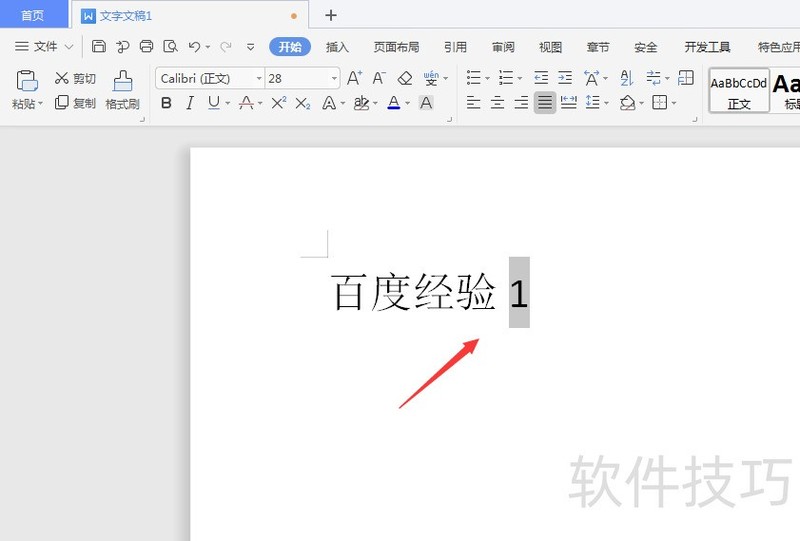
Task: Copy selection with 复制 button
Action: [x=75, y=103]
